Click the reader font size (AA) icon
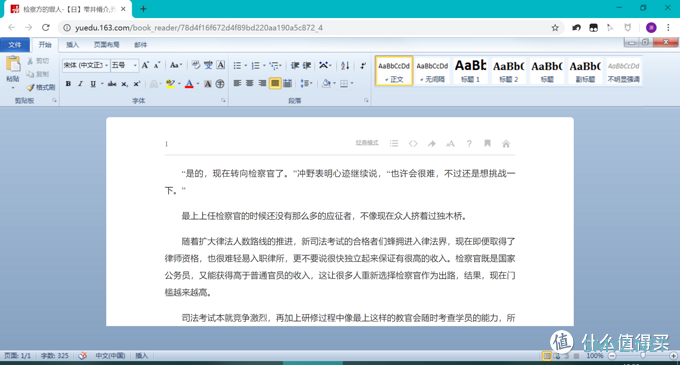The width and height of the screenshot is (680, 365). [x=450, y=143]
